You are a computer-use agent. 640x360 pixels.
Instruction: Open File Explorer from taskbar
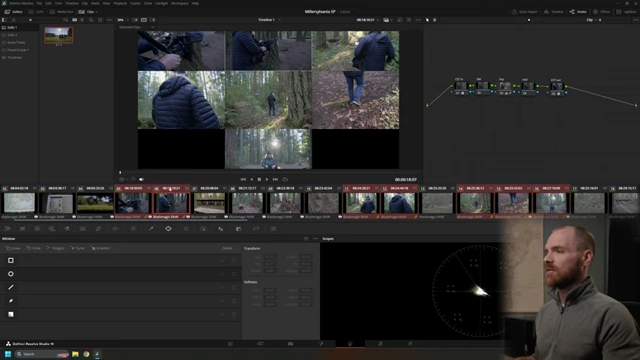pyautogui.click(x=75, y=354)
